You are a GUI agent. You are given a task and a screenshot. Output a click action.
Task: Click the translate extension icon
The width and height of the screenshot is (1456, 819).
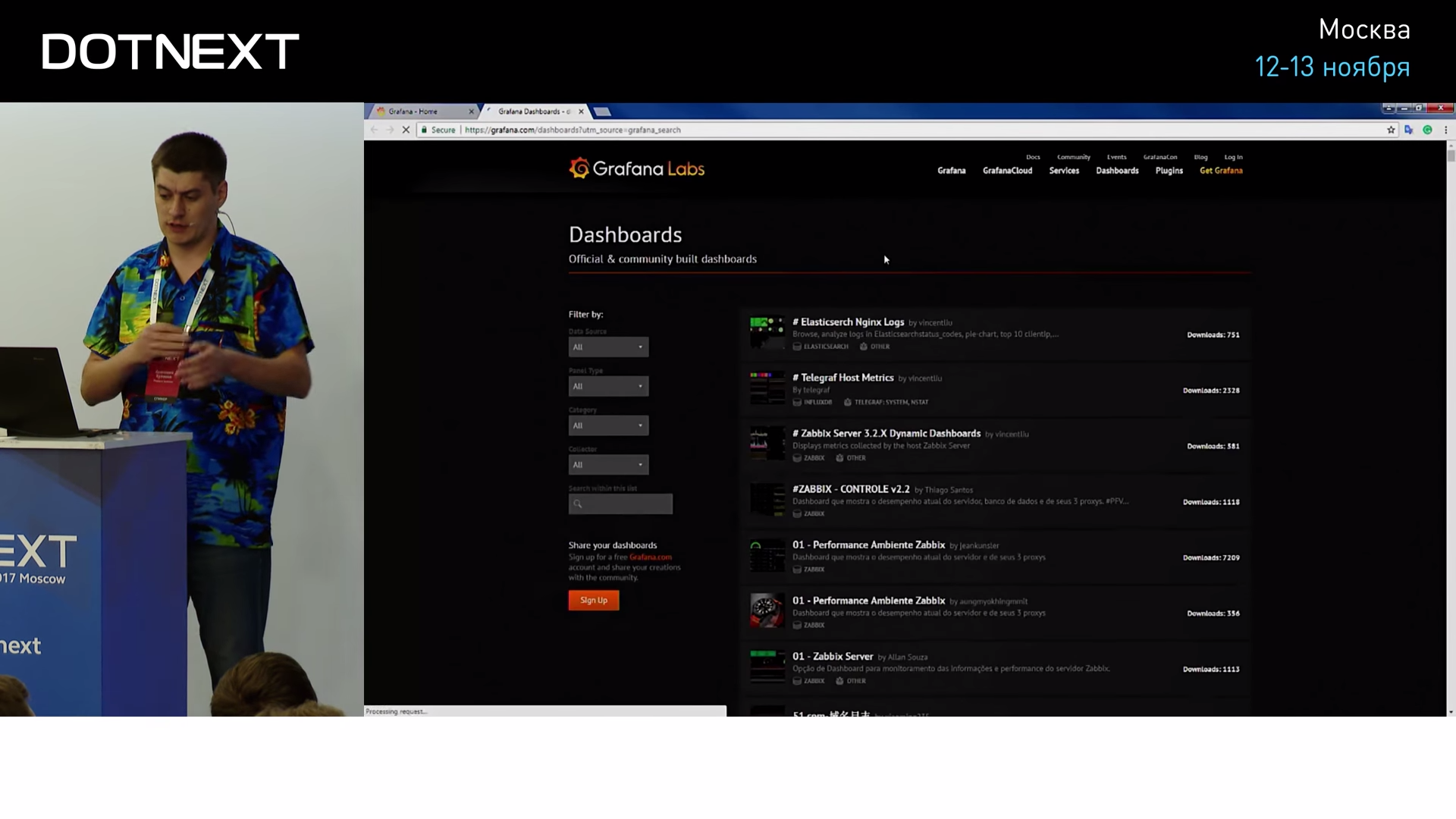click(1408, 130)
